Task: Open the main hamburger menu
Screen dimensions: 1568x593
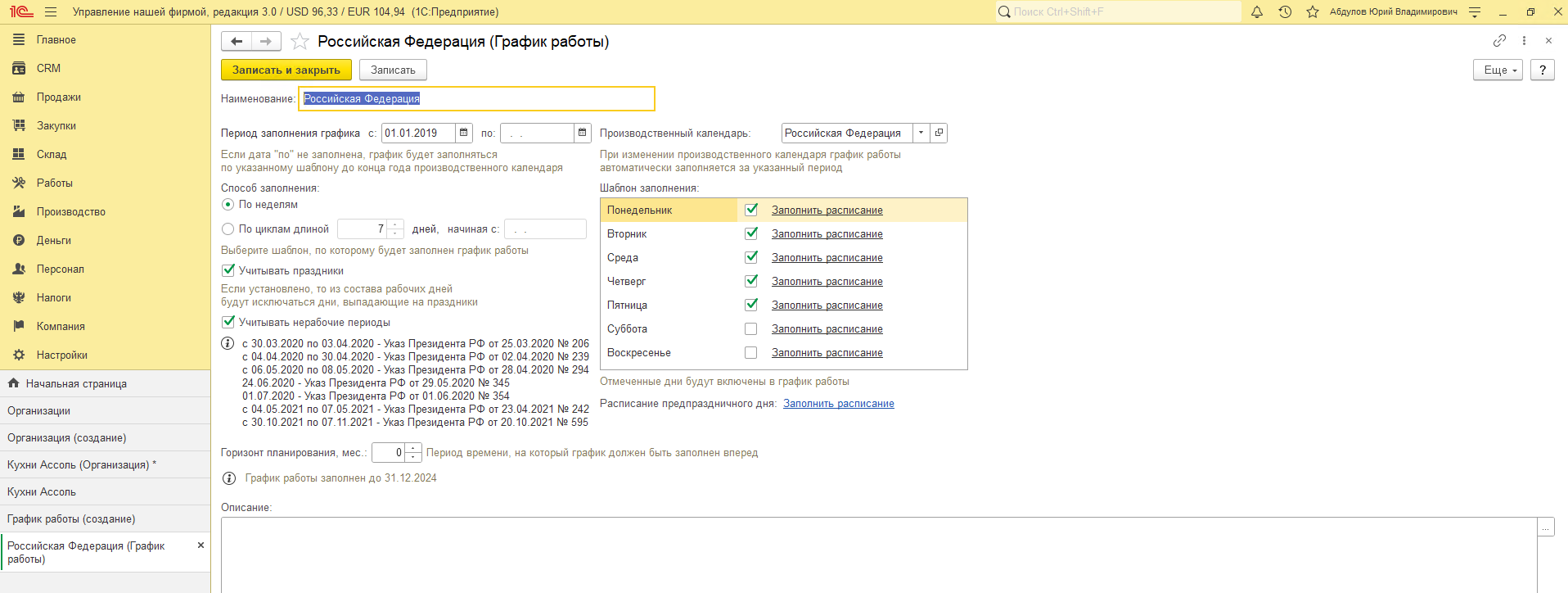Action: (51, 12)
